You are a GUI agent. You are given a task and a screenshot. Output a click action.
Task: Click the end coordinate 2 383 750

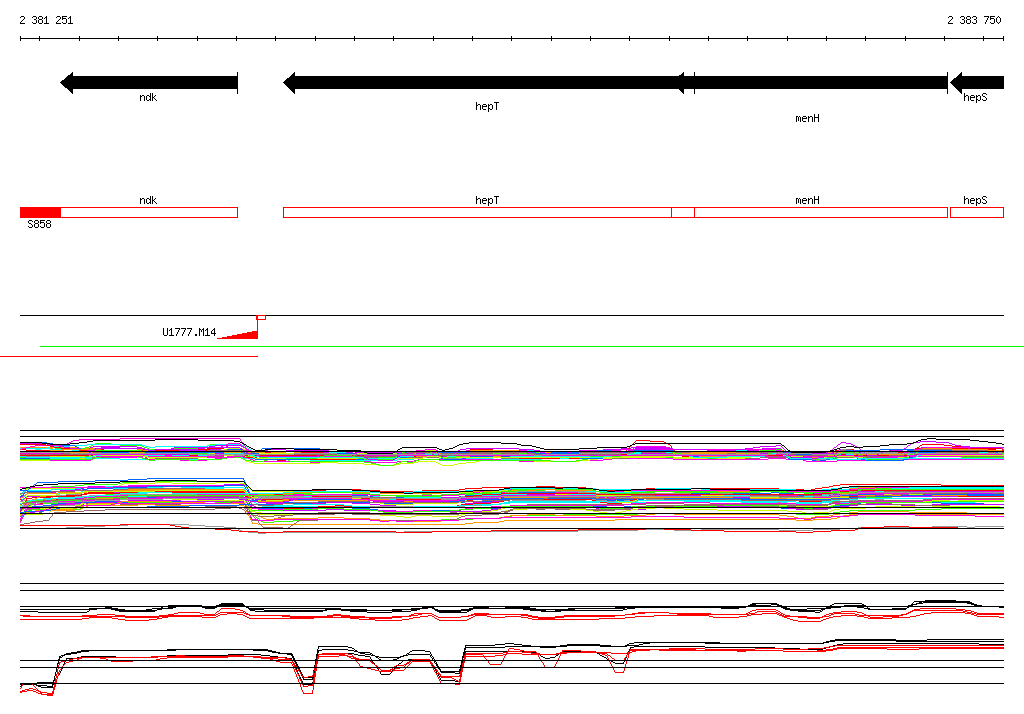click(974, 20)
